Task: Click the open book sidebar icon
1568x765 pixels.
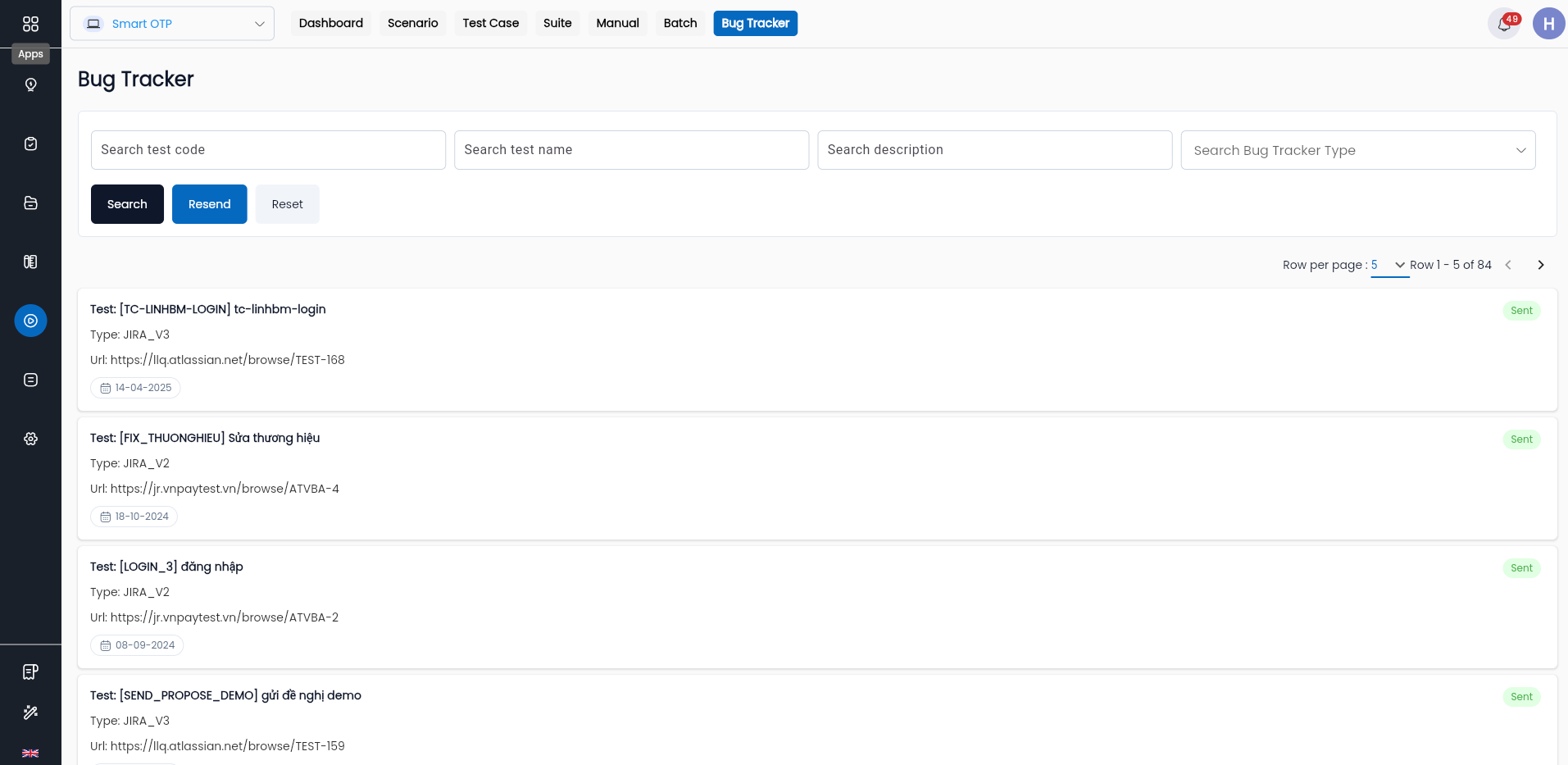Action: [x=30, y=262]
